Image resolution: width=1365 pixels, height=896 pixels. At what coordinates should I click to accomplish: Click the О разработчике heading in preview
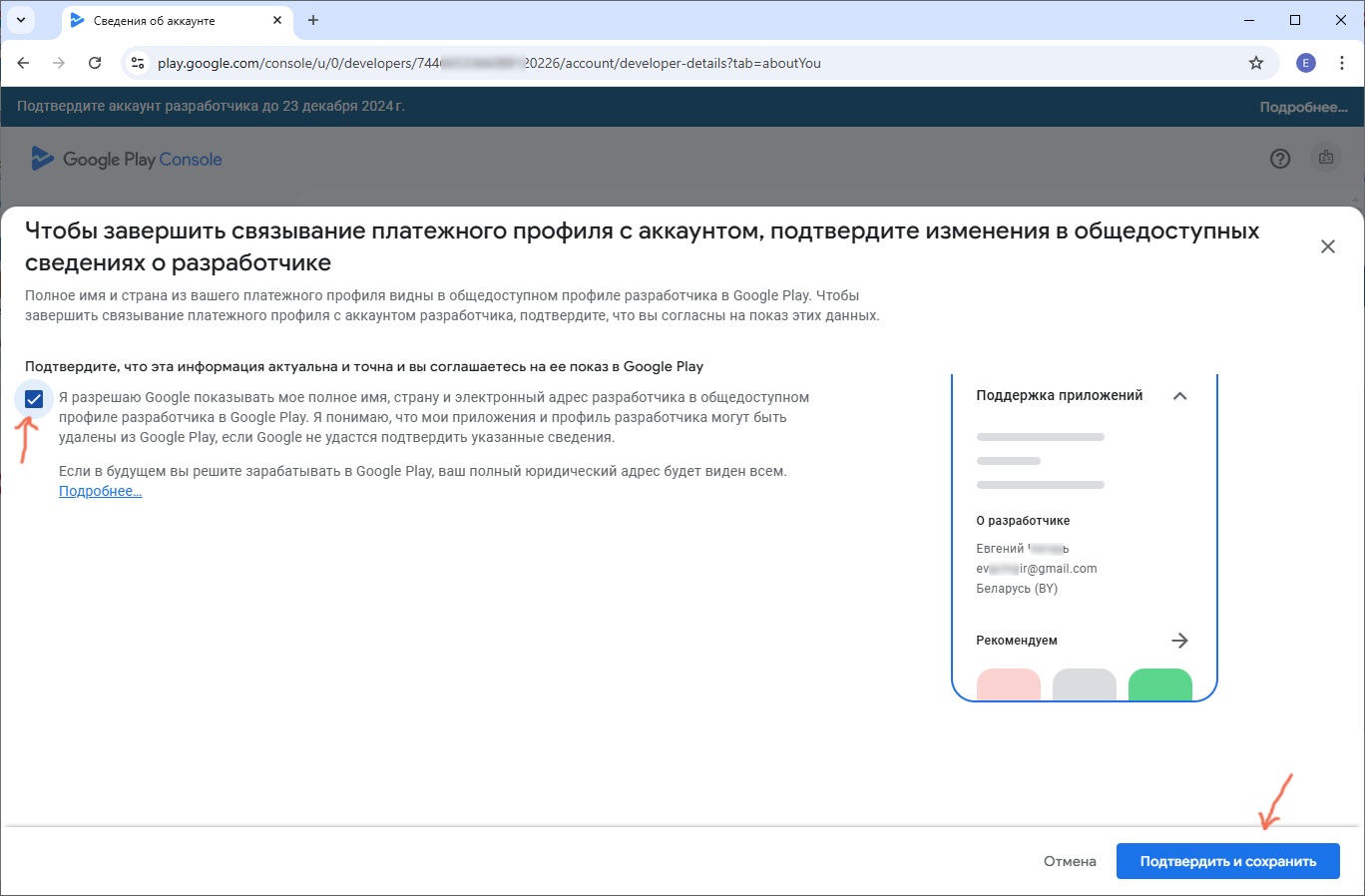click(x=1023, y=521)
